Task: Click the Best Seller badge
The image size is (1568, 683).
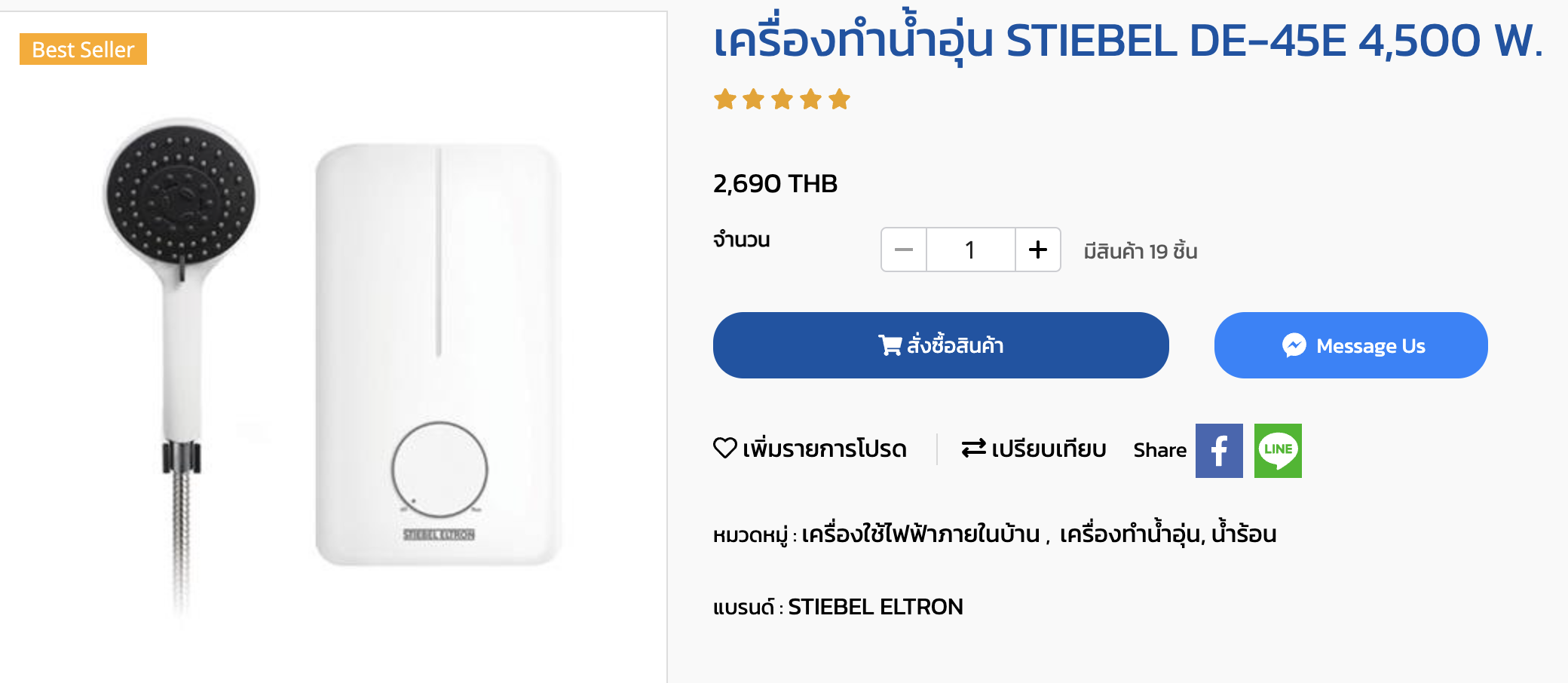Action: click(83, 50)
